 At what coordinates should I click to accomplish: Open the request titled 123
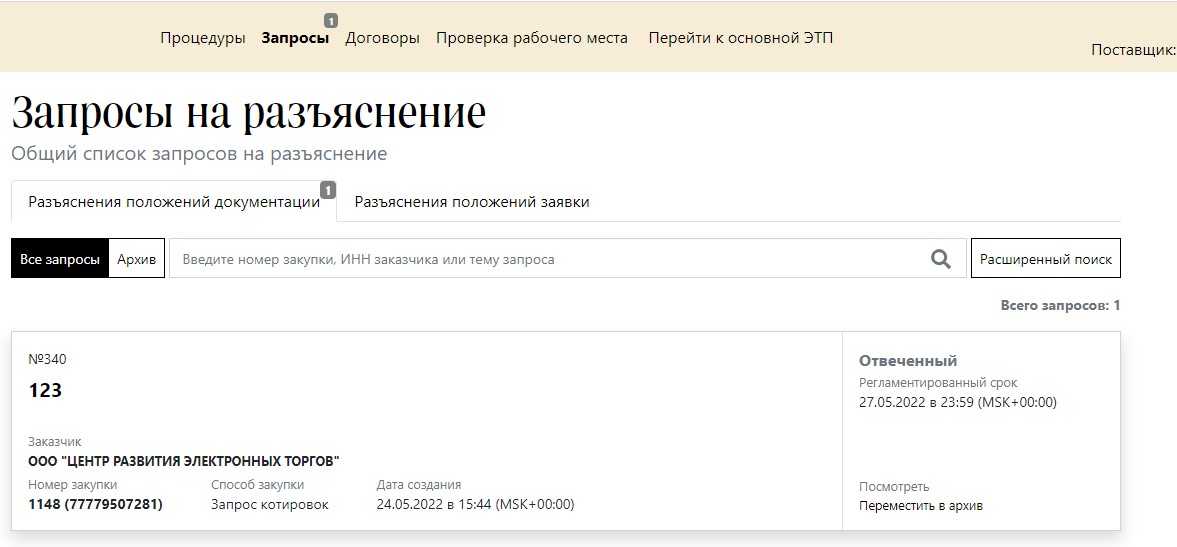[45, 391]
